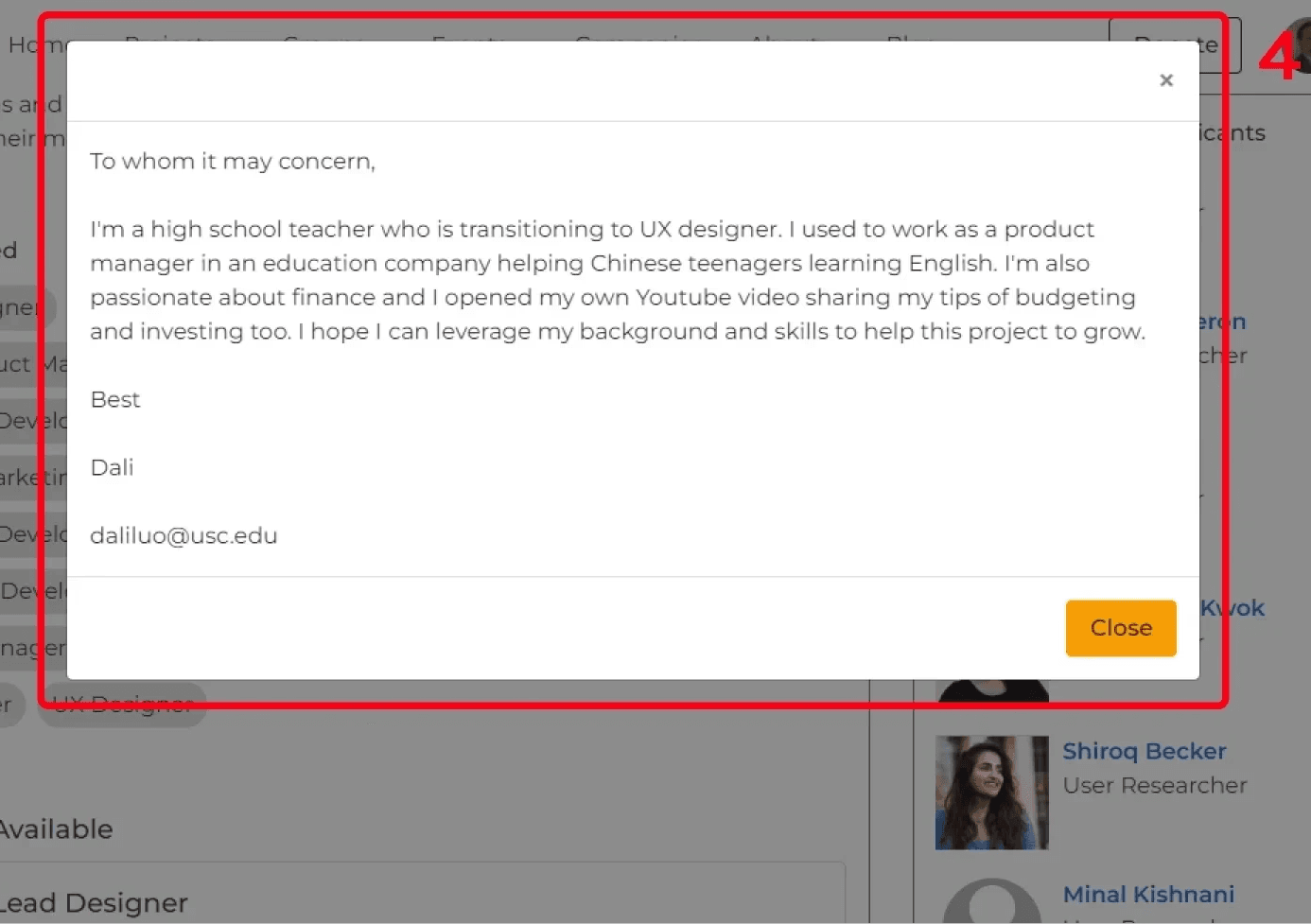Click Minal Kishnani's avatar placeholder
The height and width of the screenshot is (924, 1311).
[991, 901]
